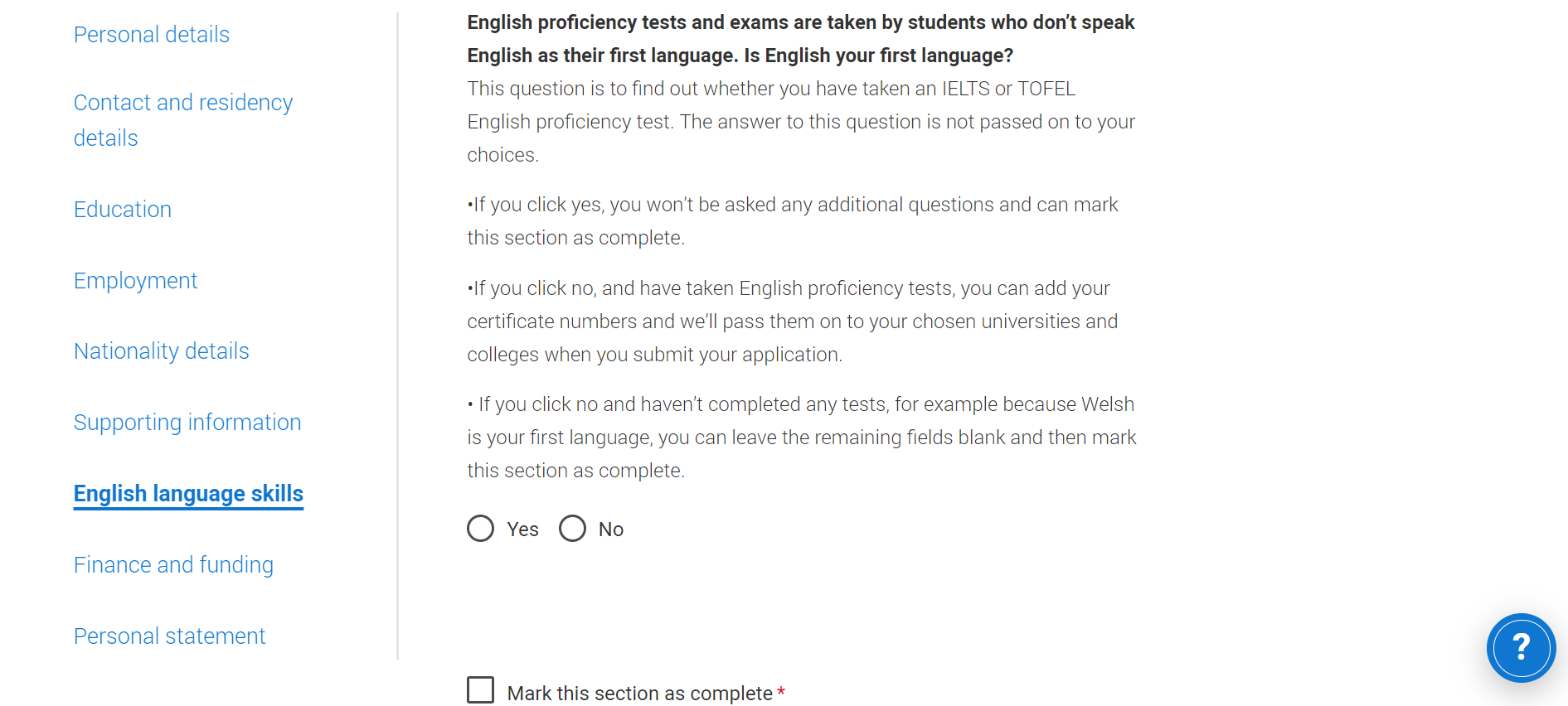This screenshot has width=1568, height=706.
Task: Open the Employment section link
Action: (x=135, y=281)
